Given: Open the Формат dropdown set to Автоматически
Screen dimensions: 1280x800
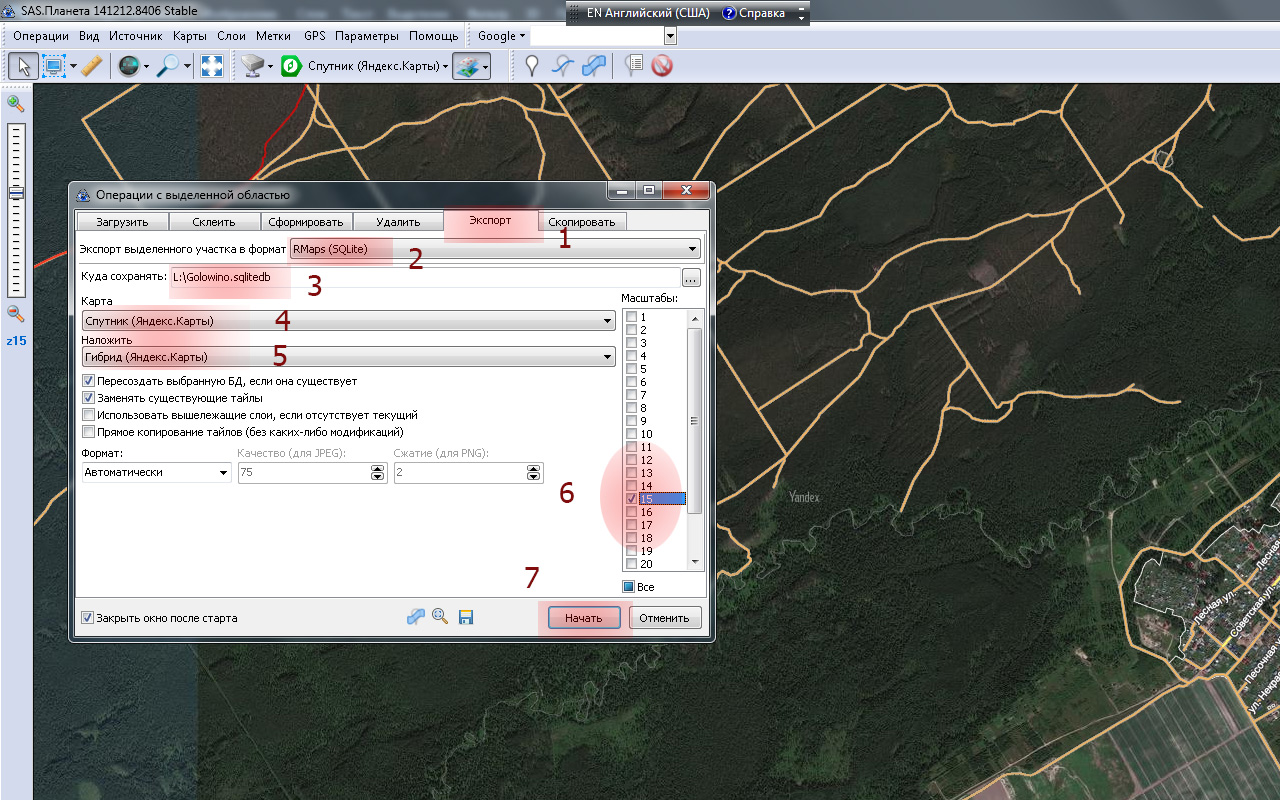Looking at the screenshot, I should (156, 472).
